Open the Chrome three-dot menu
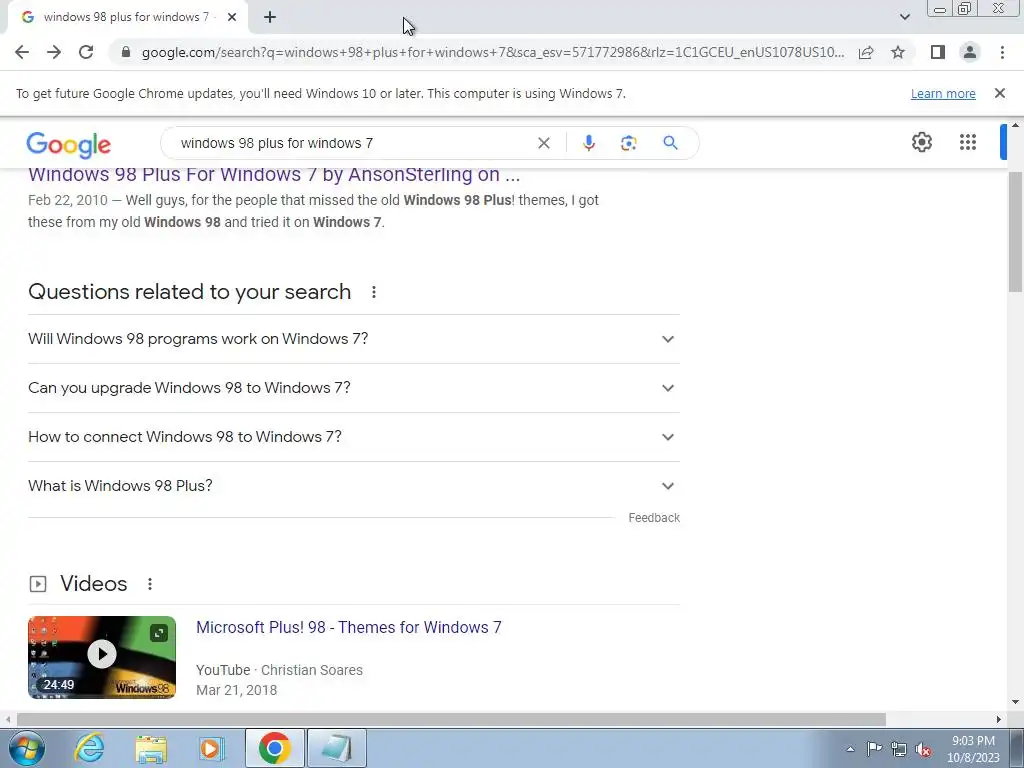This screenshot has width=1024, height=768. (x=1002, y=52)
